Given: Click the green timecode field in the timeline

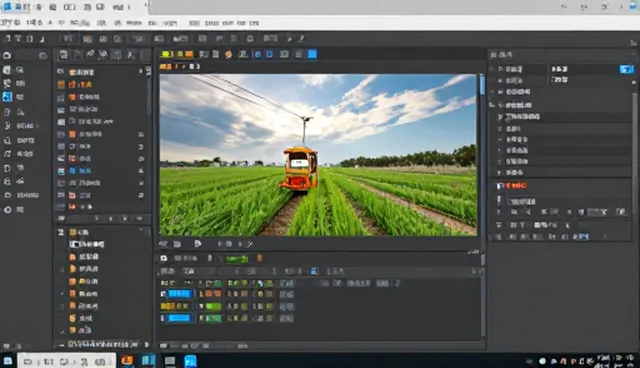Looking at the screenshot, I should click(237, 259).
